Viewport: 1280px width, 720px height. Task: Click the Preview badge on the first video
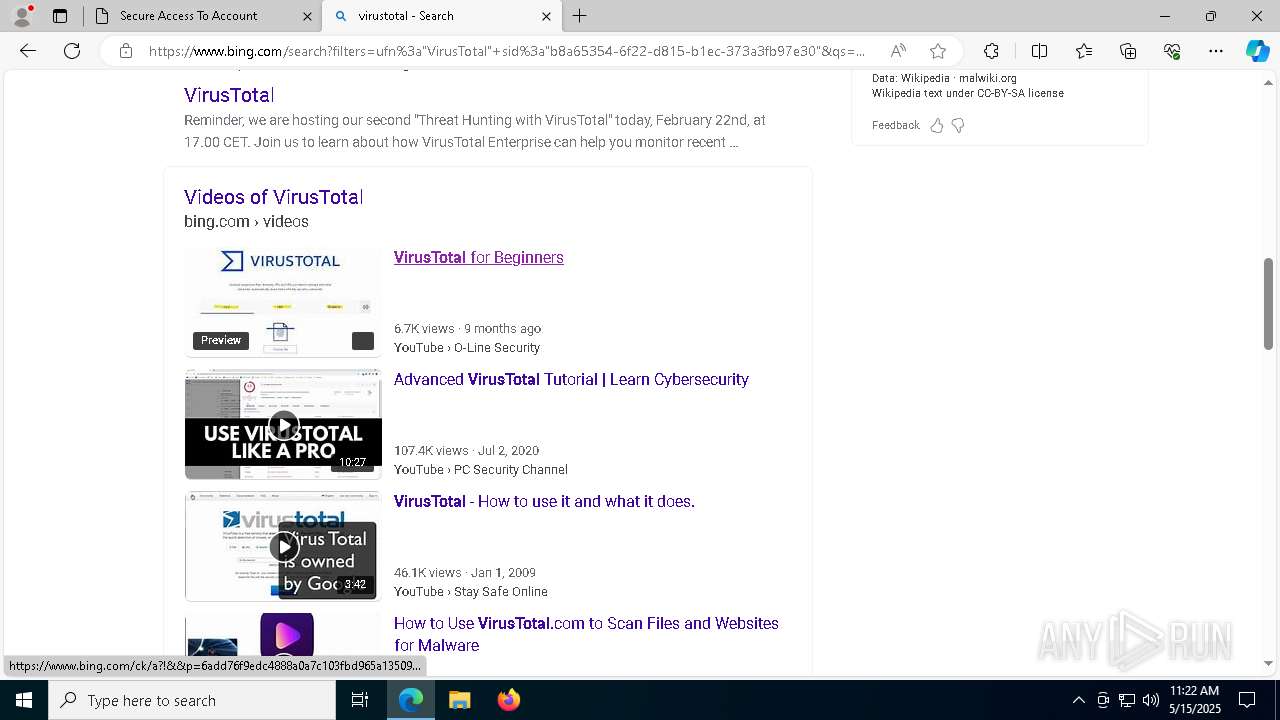click(221, 340)
